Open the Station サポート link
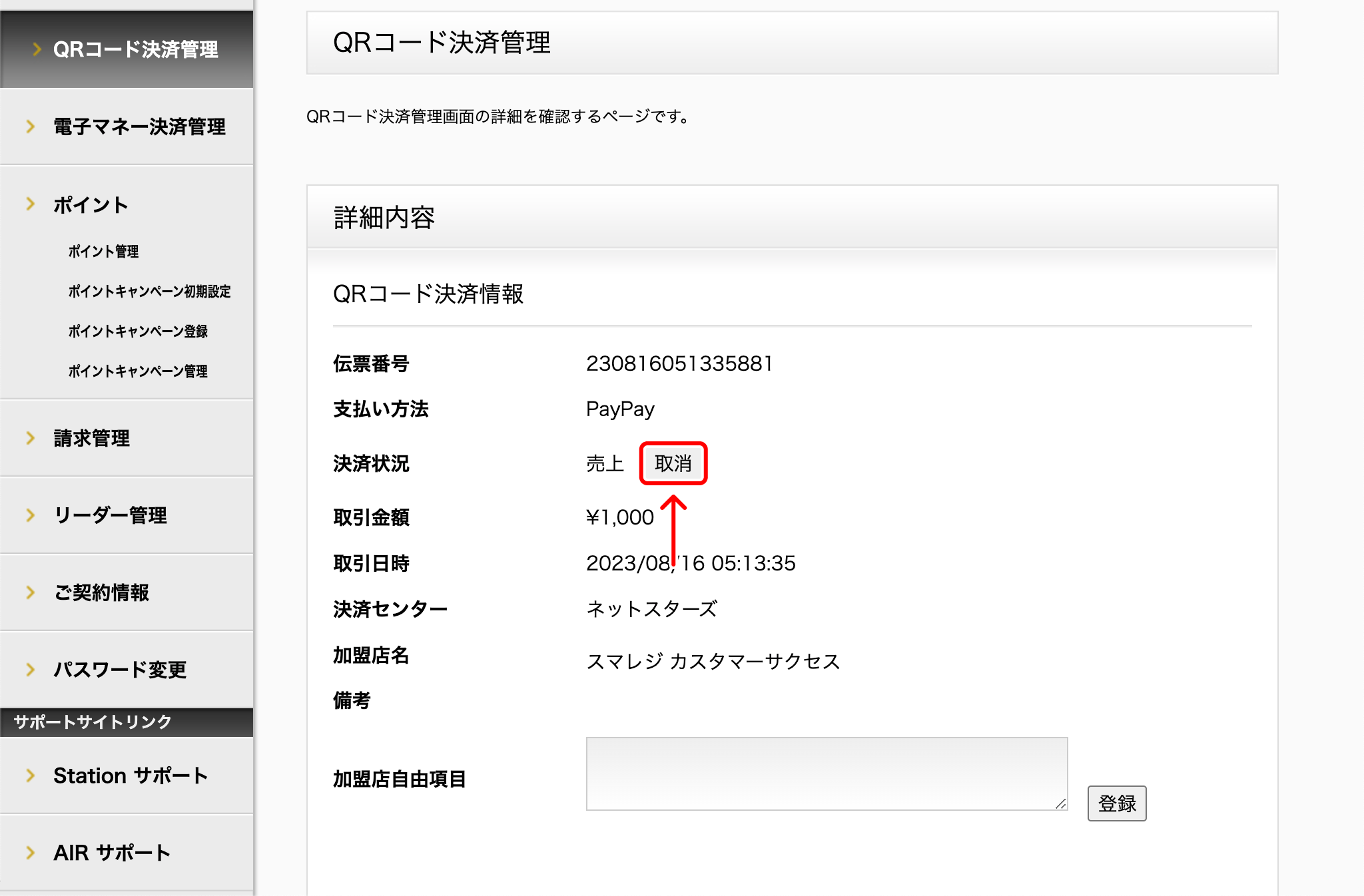 [127, 776]
